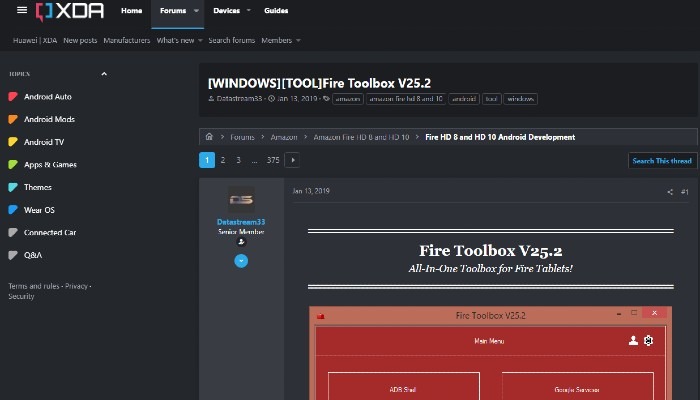Click the next page arrow button
This screenshot has height=400, width=700.
[292, 160]
